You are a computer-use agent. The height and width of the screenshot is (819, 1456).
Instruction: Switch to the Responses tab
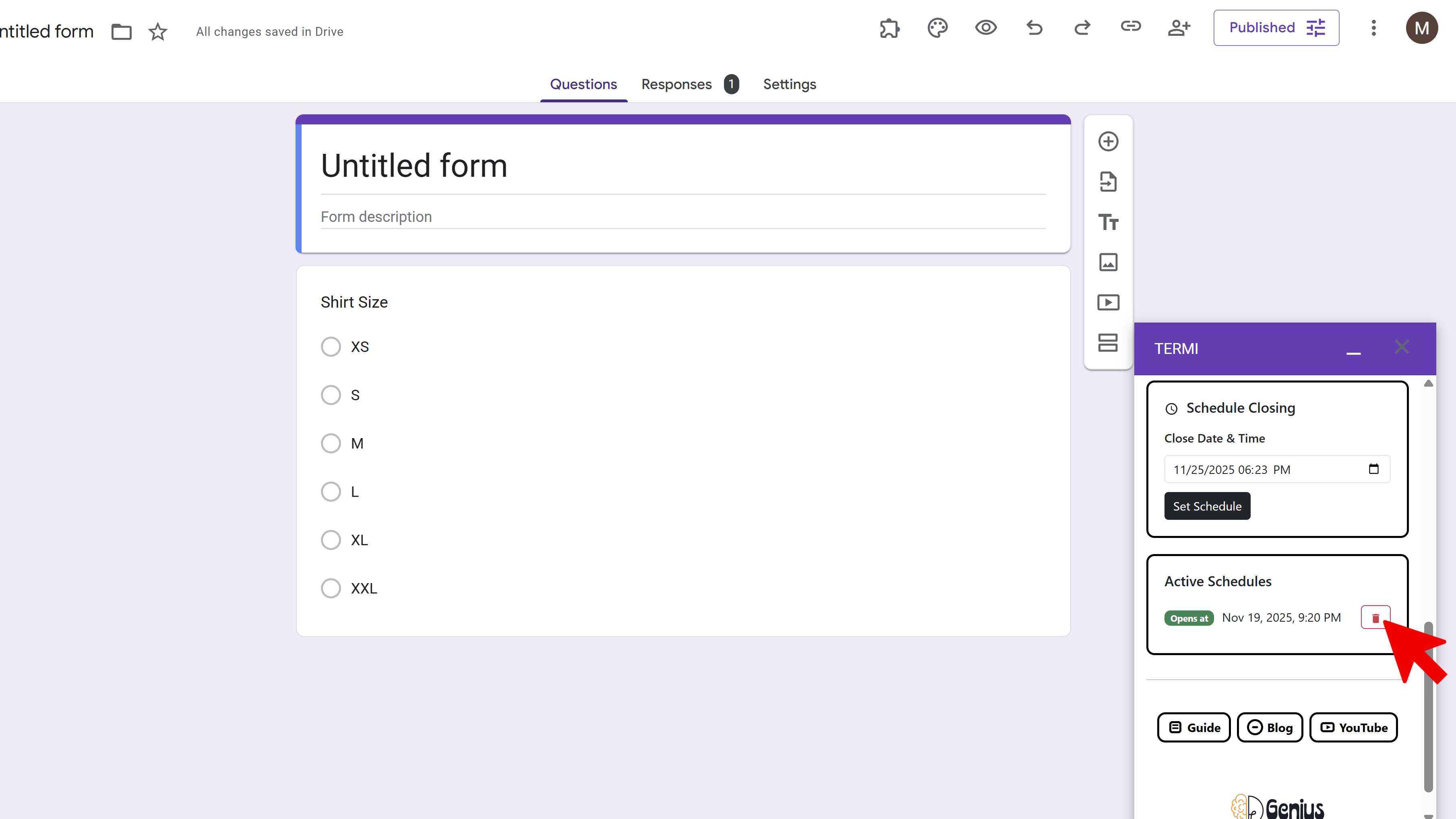pyautogui.click(x=676, y=84)
